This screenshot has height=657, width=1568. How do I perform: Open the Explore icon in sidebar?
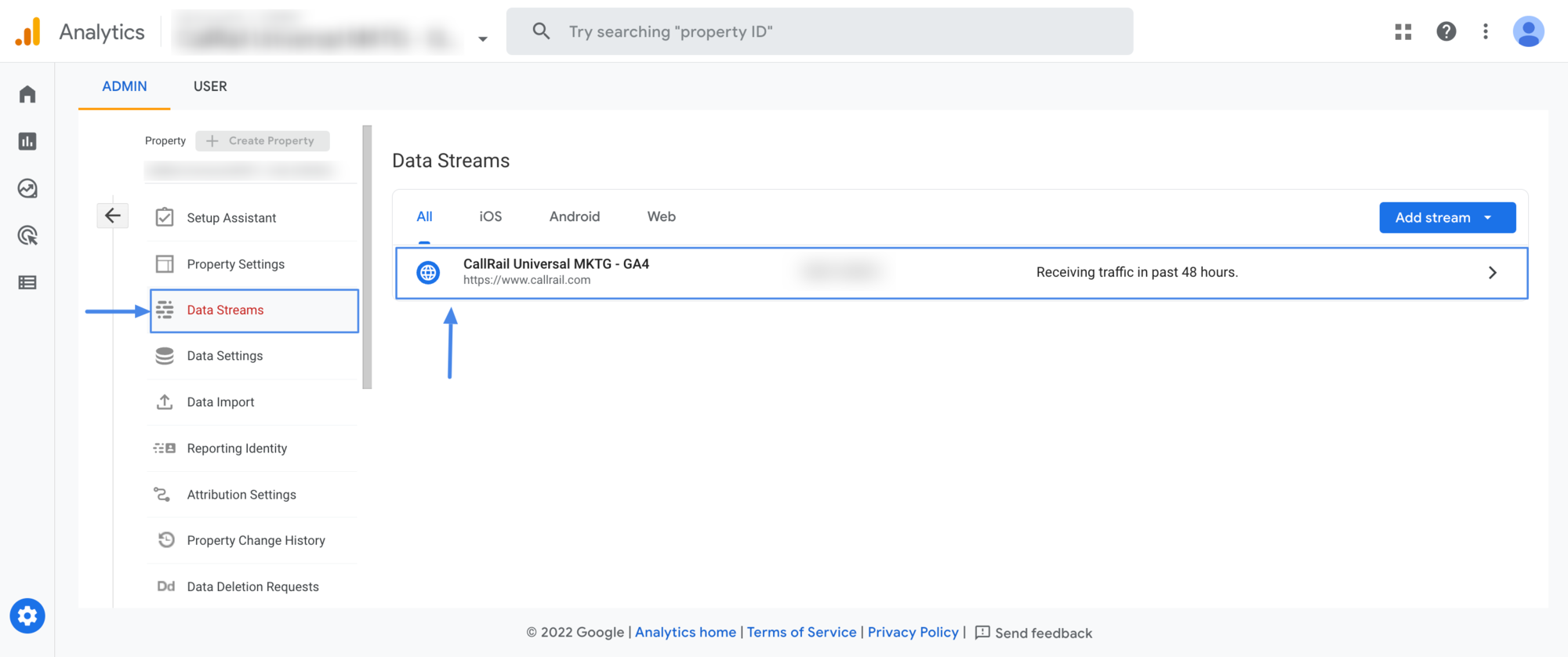coord(27,188)
